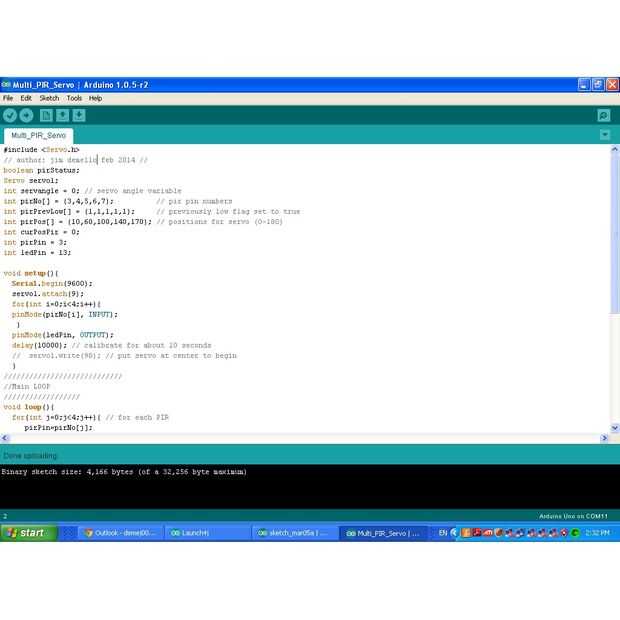Click the Arduino icon in title bar
The width and height of the screenshot is (620, 620).
6,84
